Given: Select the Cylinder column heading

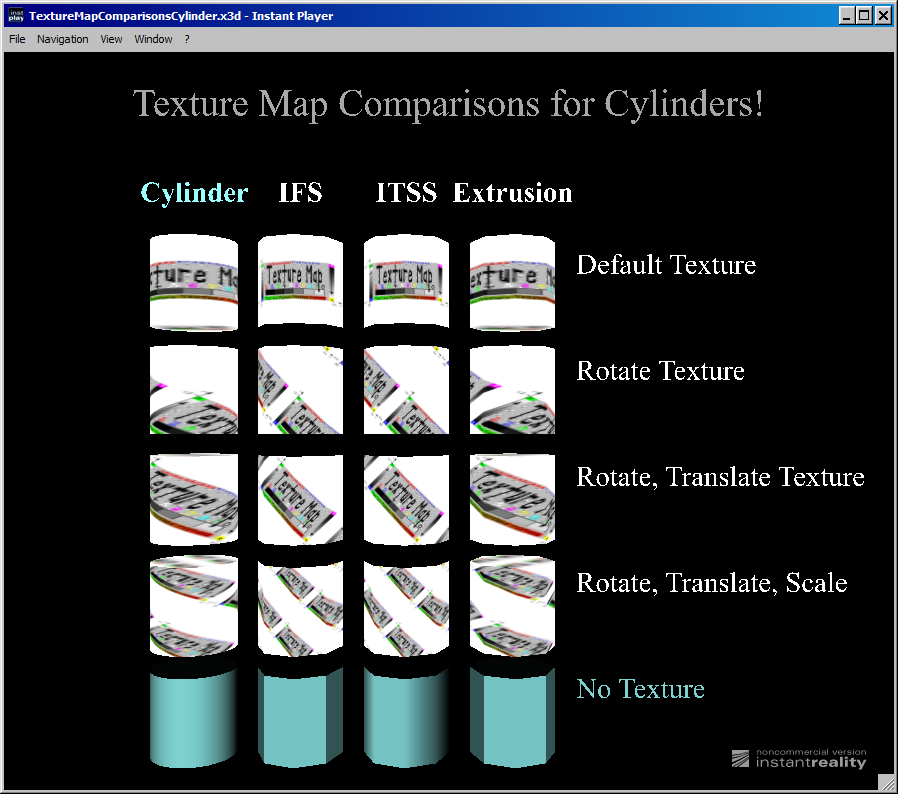Looking at the screenshot, I should (x=194, y=193).
